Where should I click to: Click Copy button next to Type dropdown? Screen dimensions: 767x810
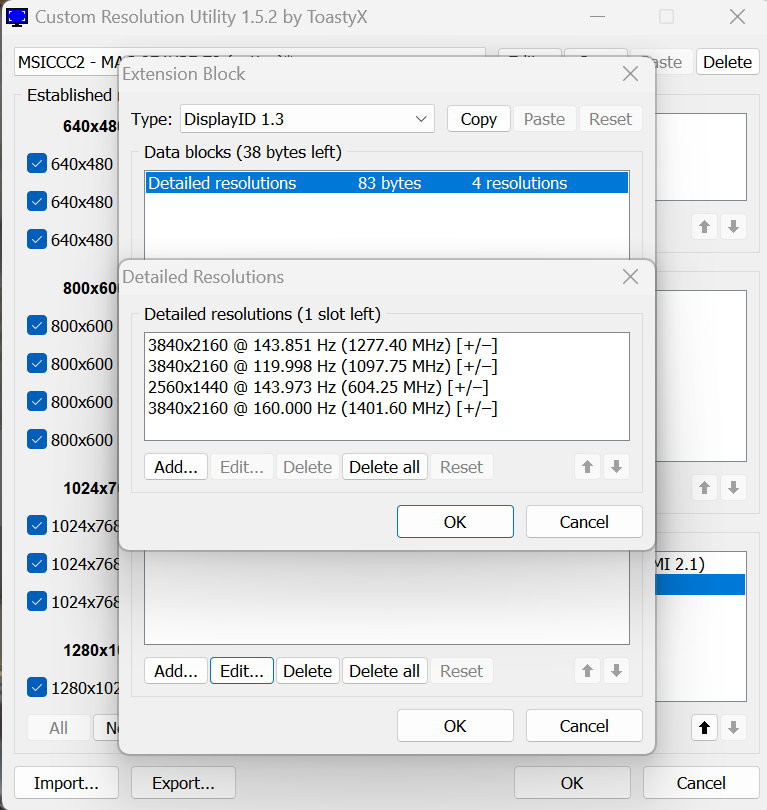(x=478, y=119)
